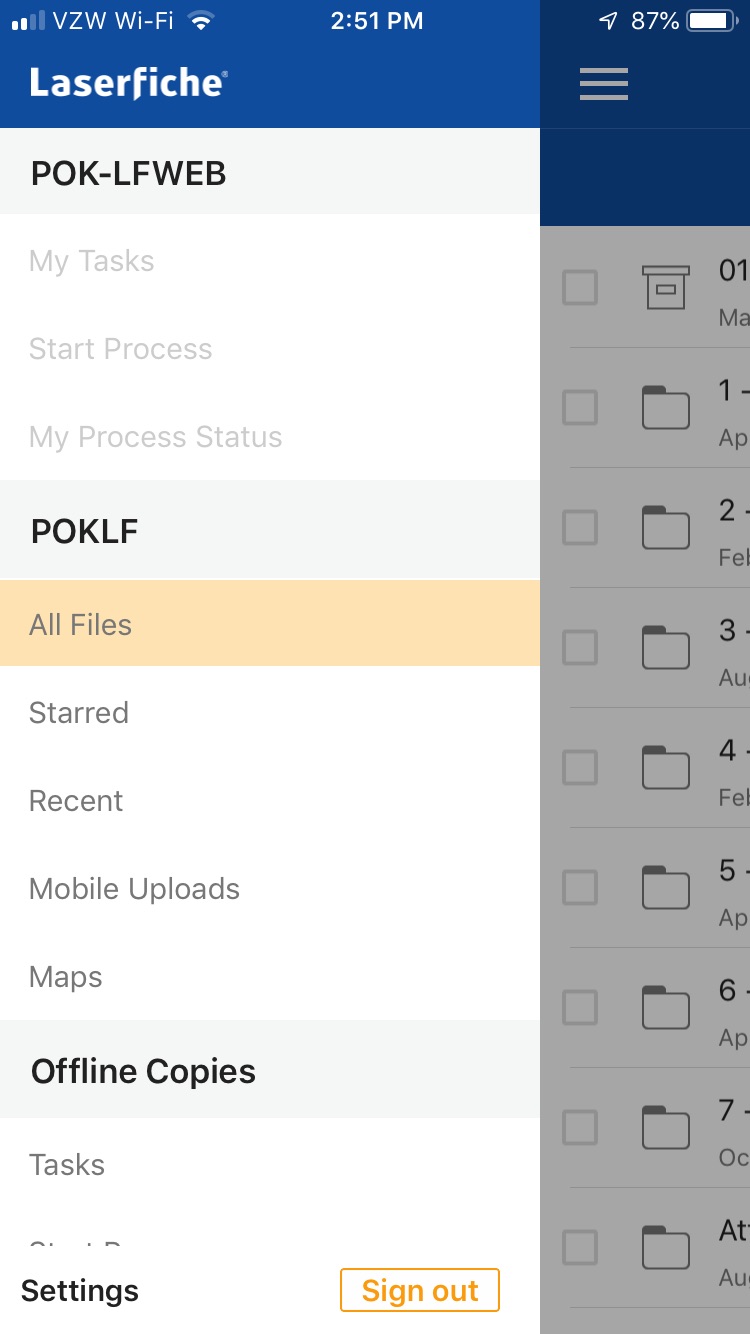The image size is (750, 1334).
Task: Open folder icon for entry 5
Action: 665,887
